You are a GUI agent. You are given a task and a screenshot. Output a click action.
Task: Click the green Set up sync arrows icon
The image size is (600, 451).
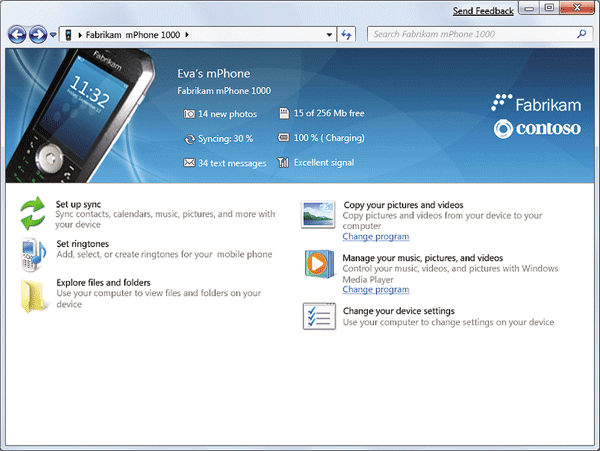[x=33, y=213]
